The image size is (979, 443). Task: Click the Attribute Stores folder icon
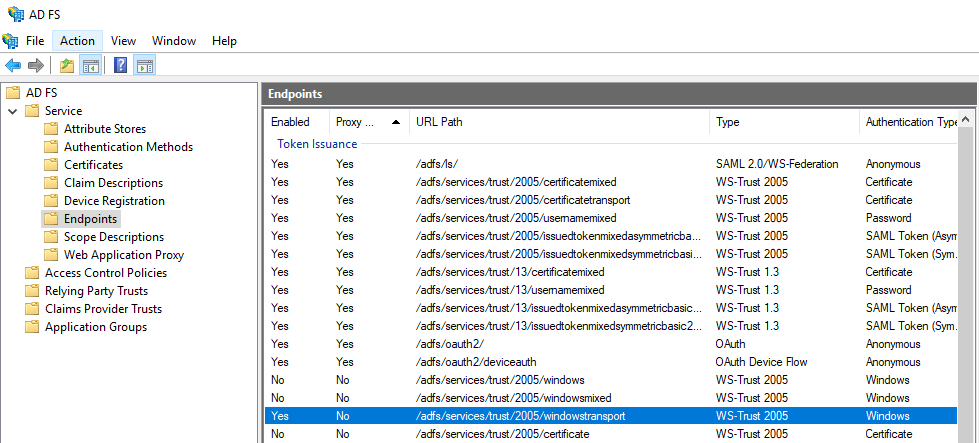click(51, 129)
